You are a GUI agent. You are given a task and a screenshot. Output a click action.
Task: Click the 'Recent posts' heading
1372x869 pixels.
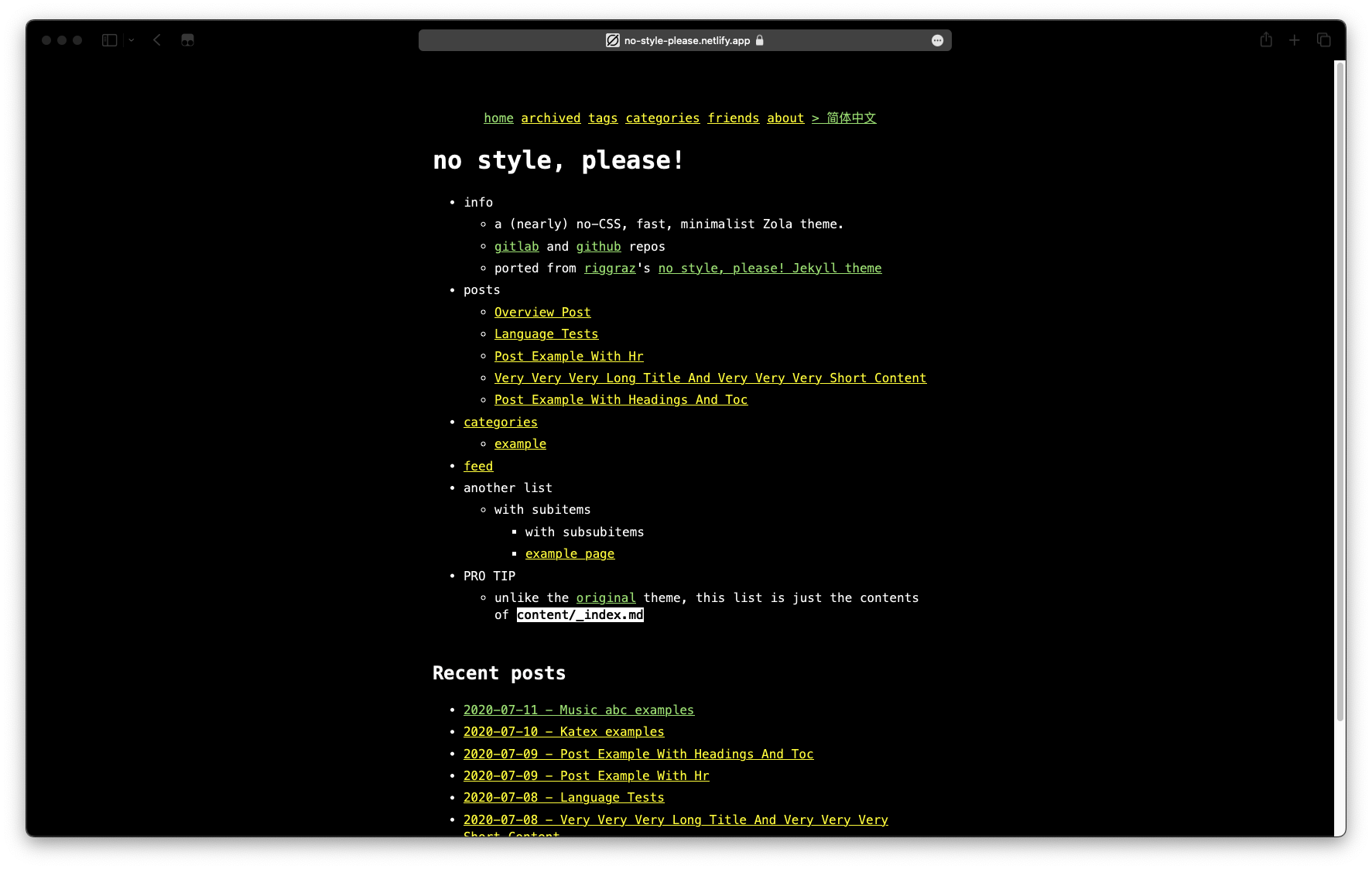499,673
